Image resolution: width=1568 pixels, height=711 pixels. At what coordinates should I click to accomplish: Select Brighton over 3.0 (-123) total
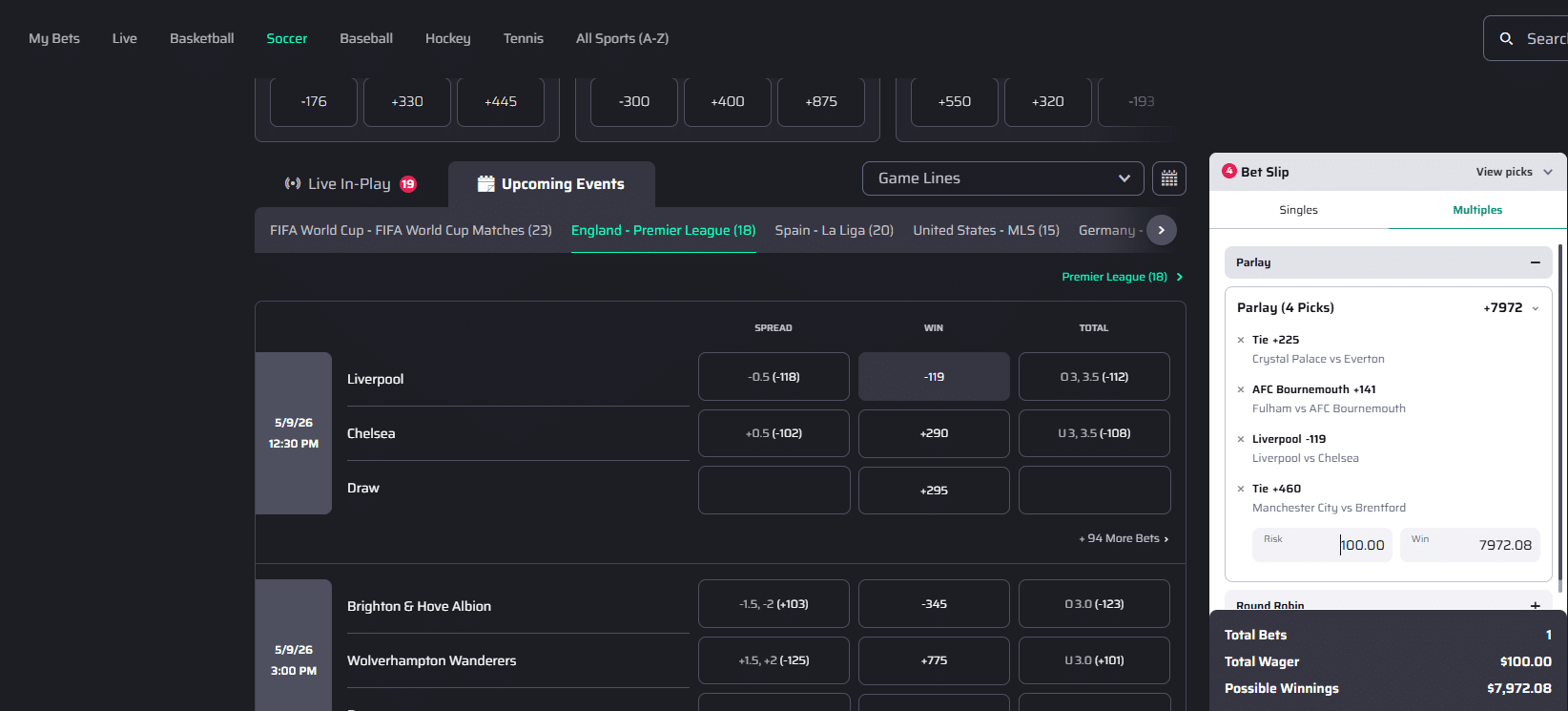1094,604
